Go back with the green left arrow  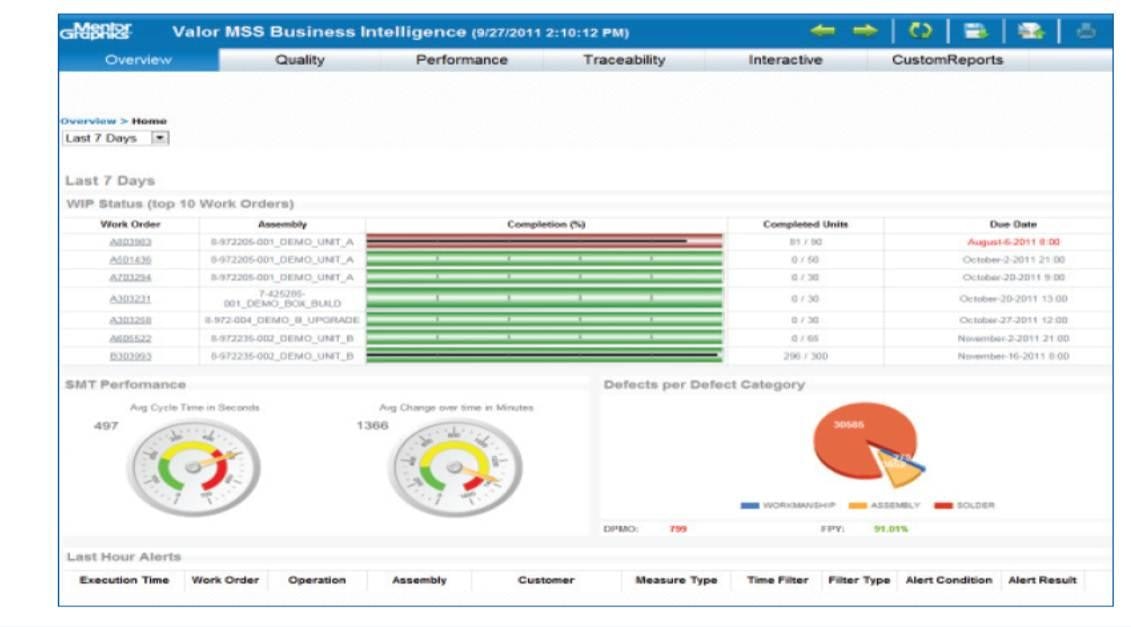tap(822, 31)
